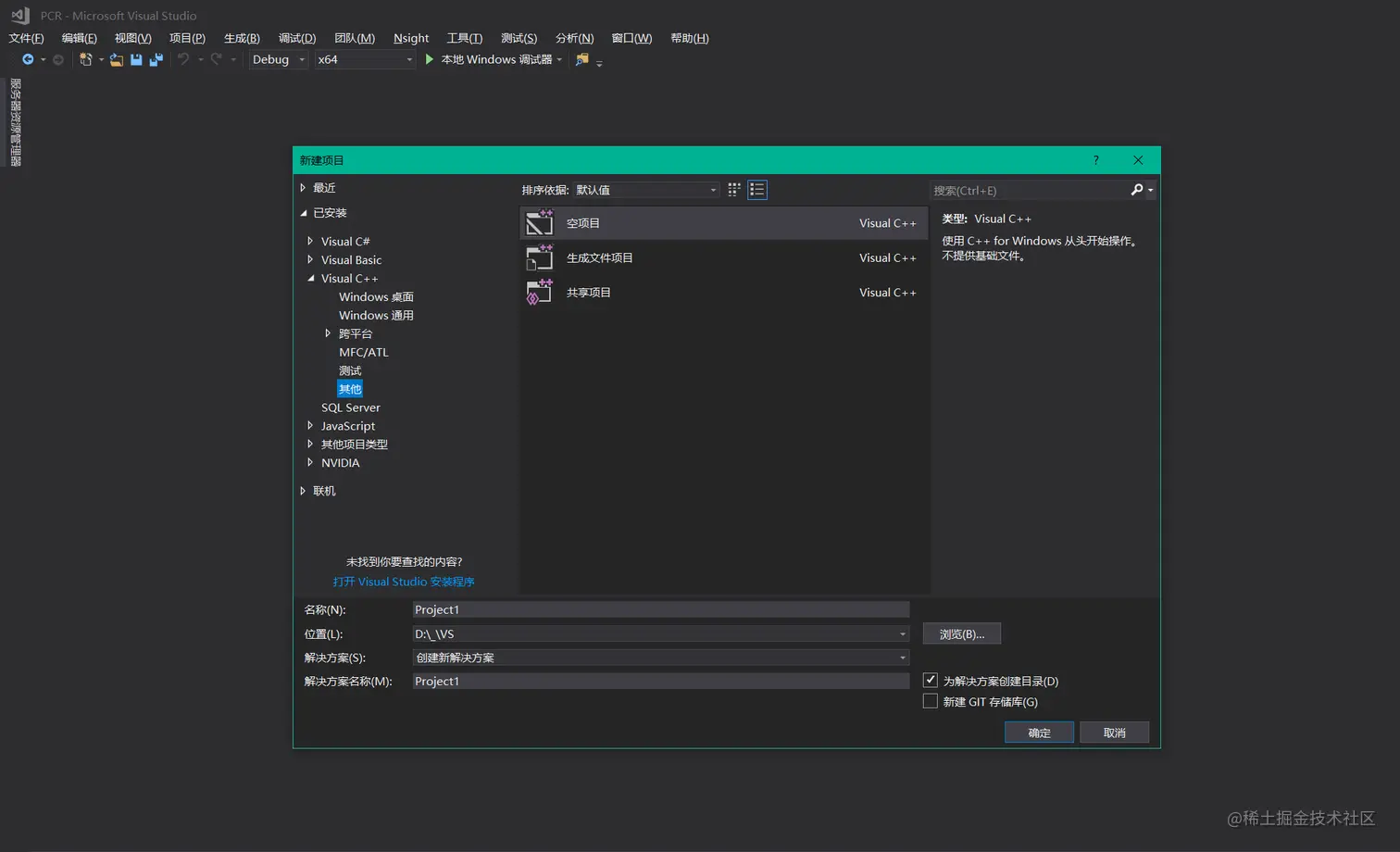This screenshot has width=1400, height=852.
Task: Click the search magnifier icon in dialog
Action: click(x=1137, y=190)
